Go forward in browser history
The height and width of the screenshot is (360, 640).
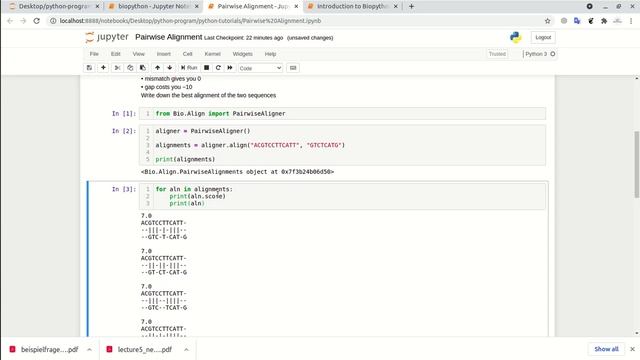coord(23,21)
